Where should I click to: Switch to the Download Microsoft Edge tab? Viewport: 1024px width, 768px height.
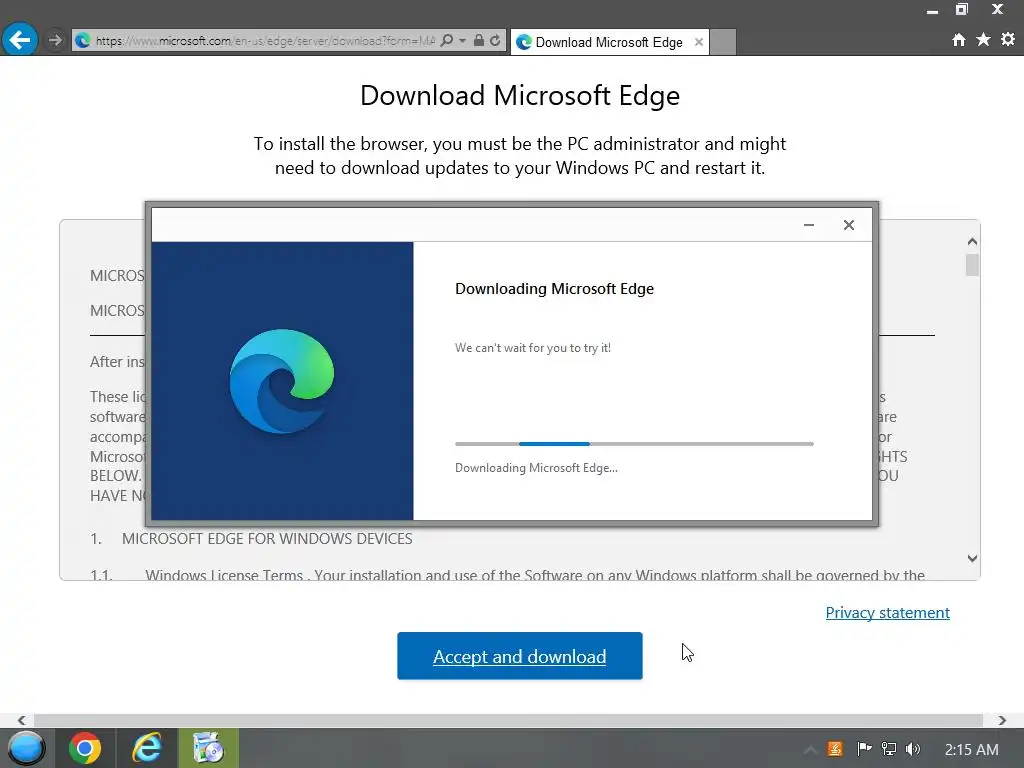pyautogui.click(x=609, y=42)
